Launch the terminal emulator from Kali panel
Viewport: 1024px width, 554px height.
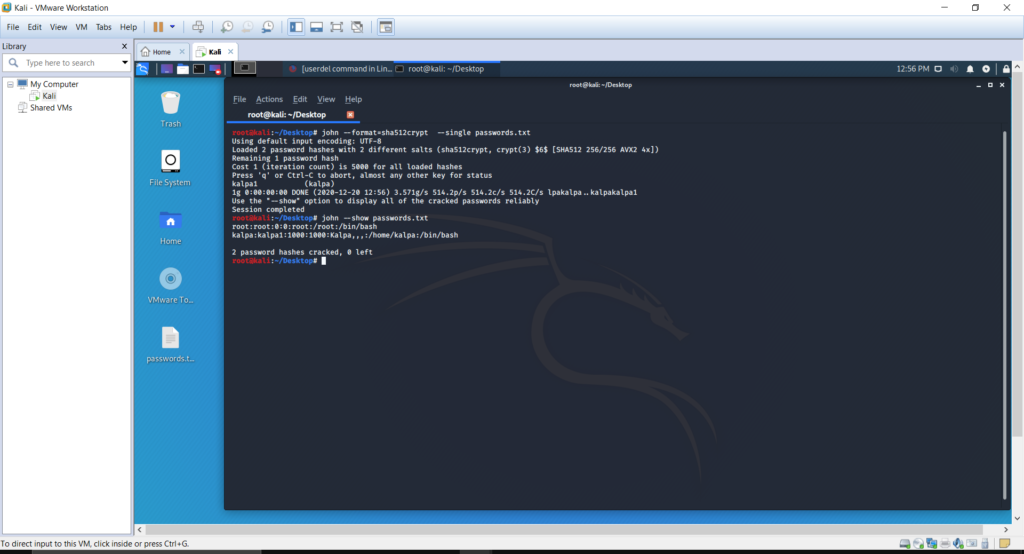(199, 69)
